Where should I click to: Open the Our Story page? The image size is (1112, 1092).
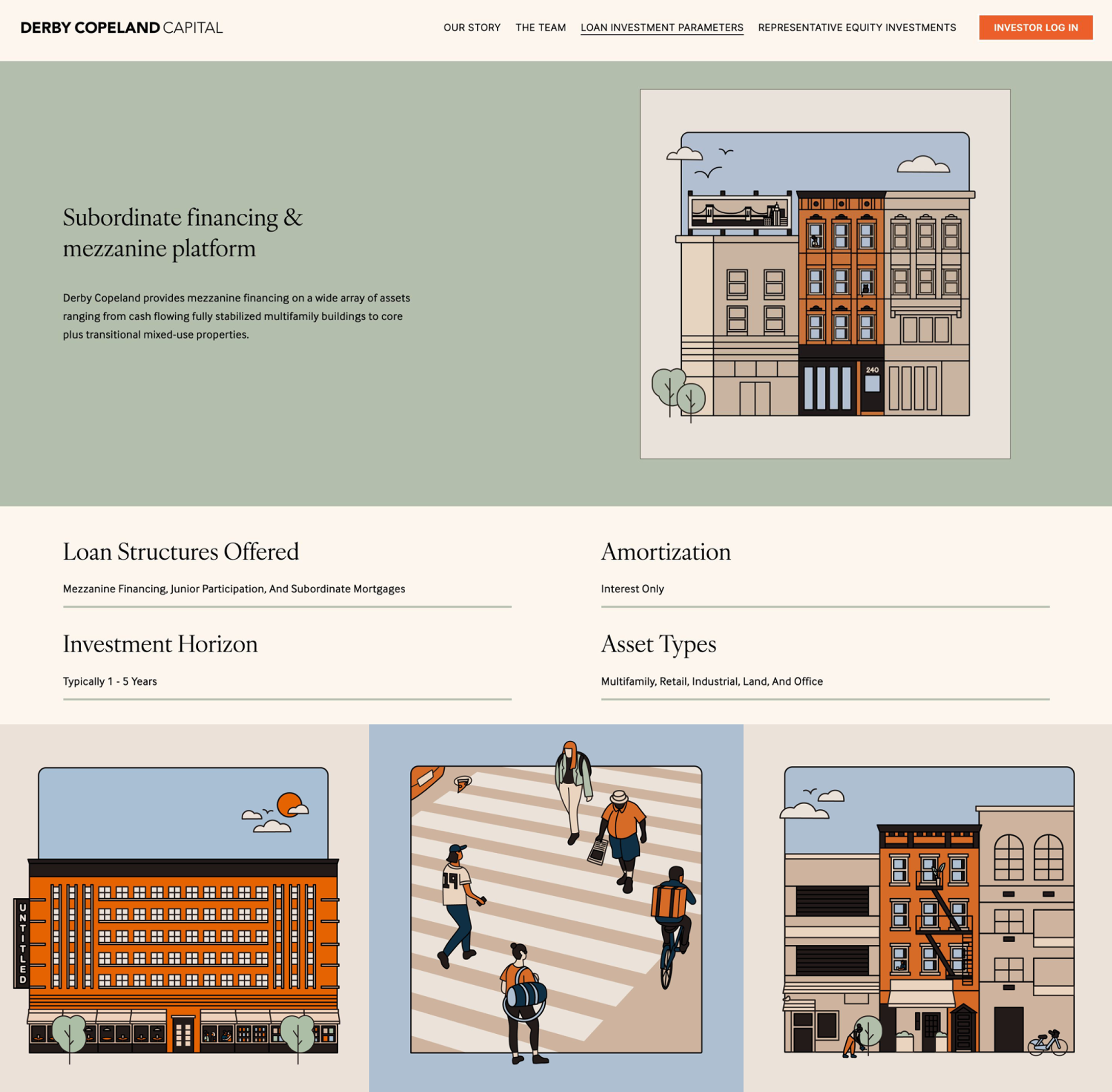(472, 28)
